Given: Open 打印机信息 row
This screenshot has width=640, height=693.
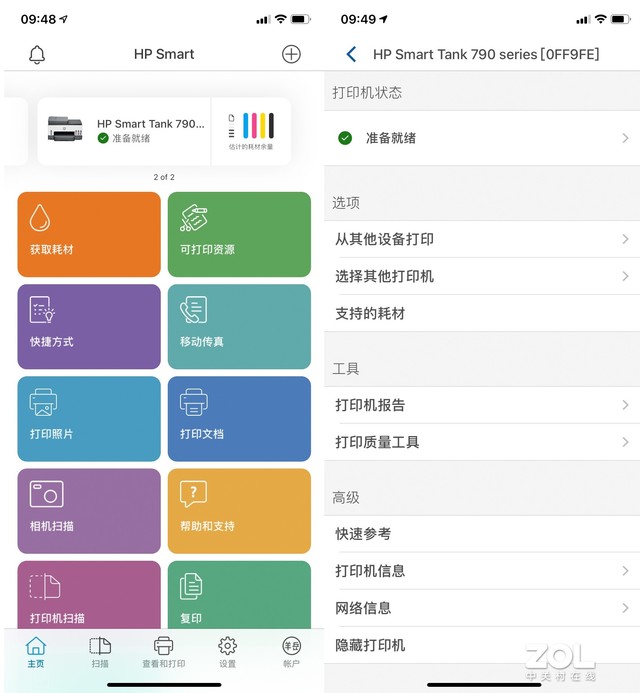Looking at the screenshot, I should coord(482,571).
